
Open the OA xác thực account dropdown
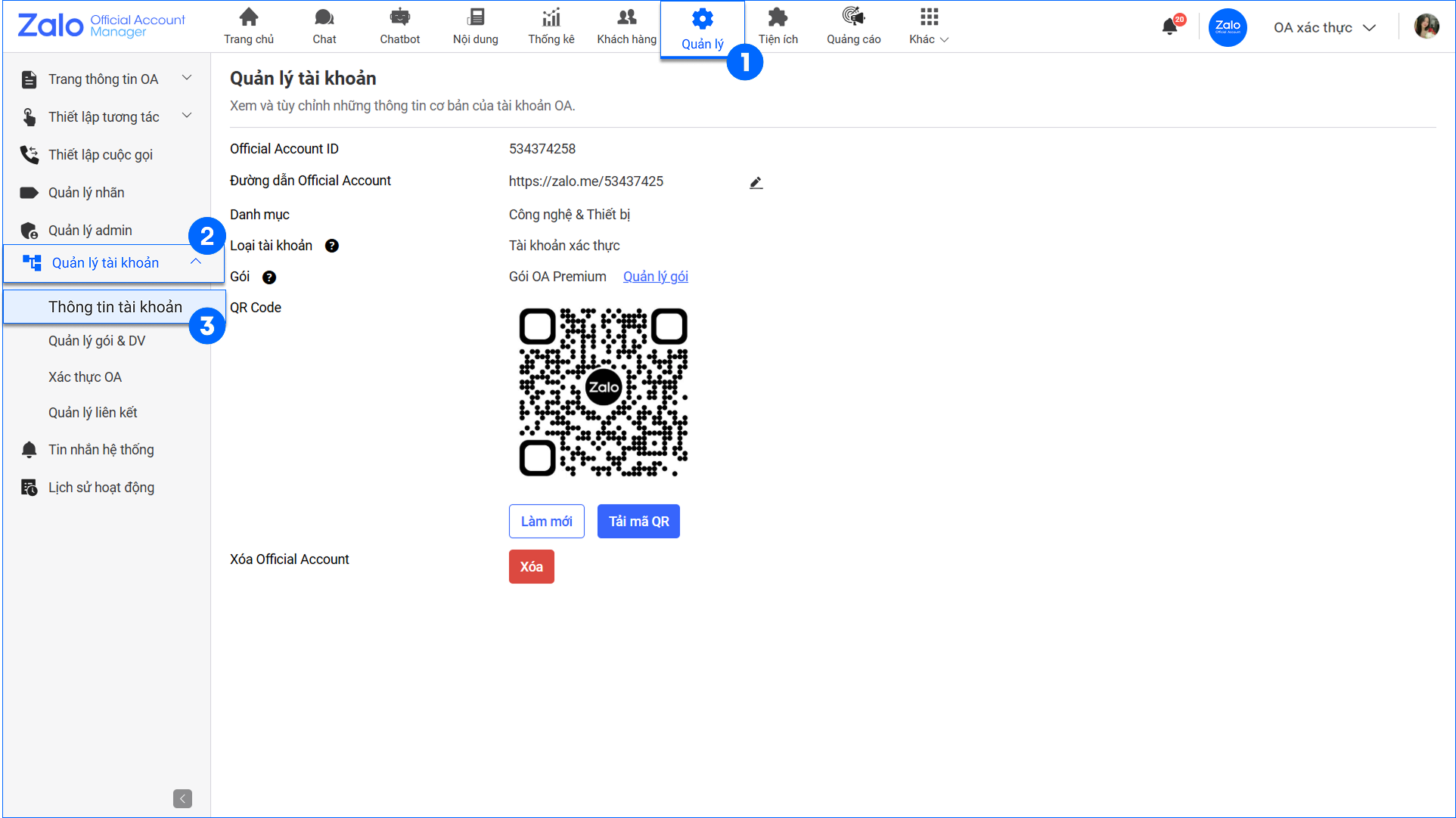1324,28
